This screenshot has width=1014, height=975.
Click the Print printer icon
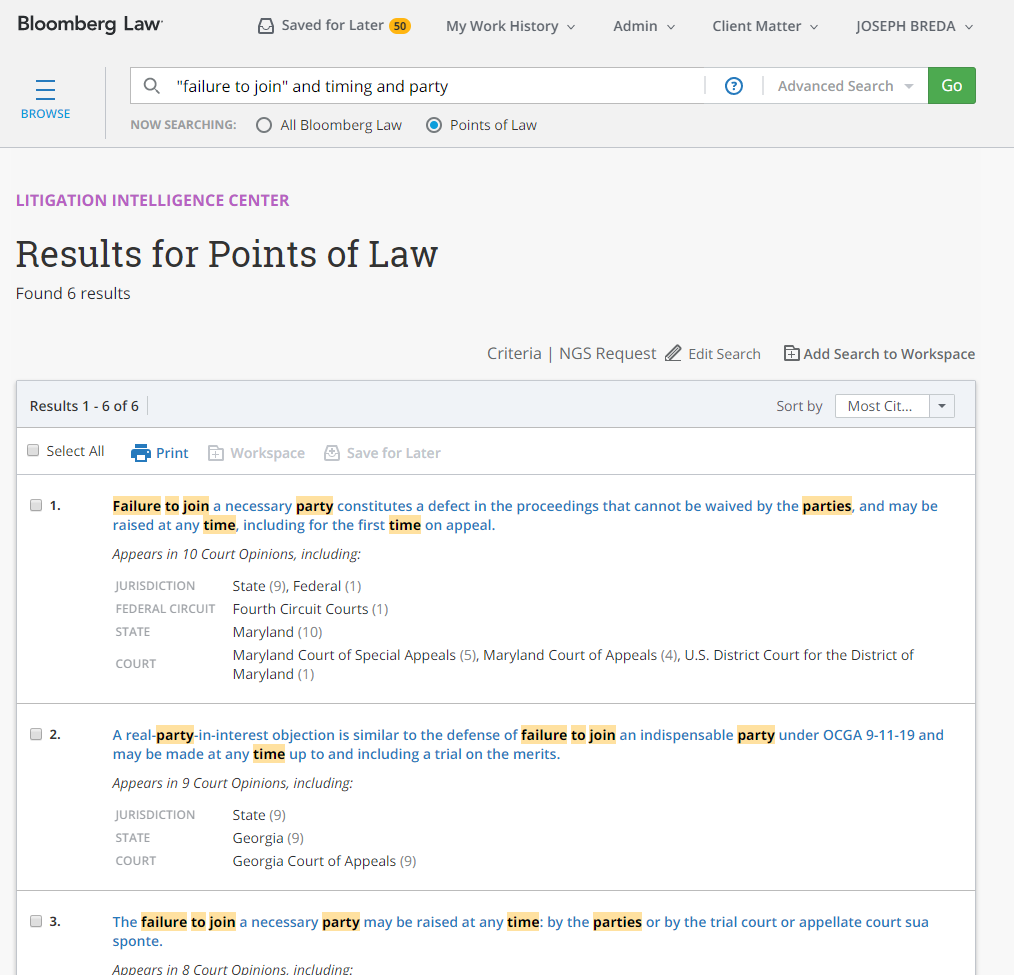tap(141, 453)
